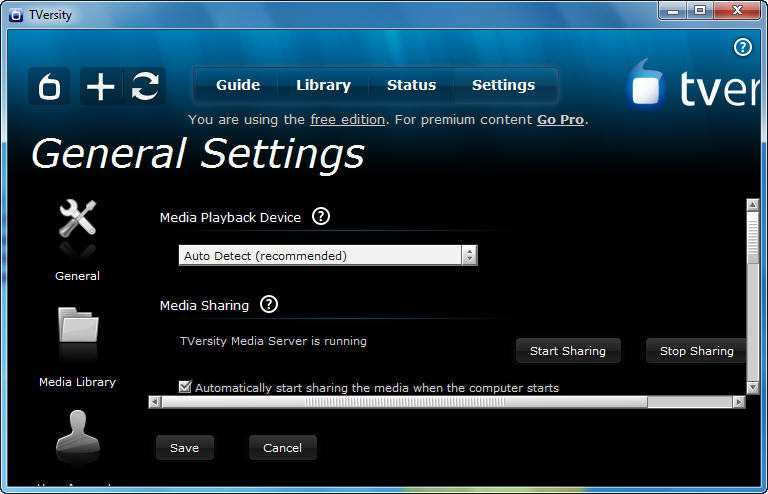Click the Go Pro link
Image resolution: width=768 pixels, height=494 pixels.
(x=560, y=119)
